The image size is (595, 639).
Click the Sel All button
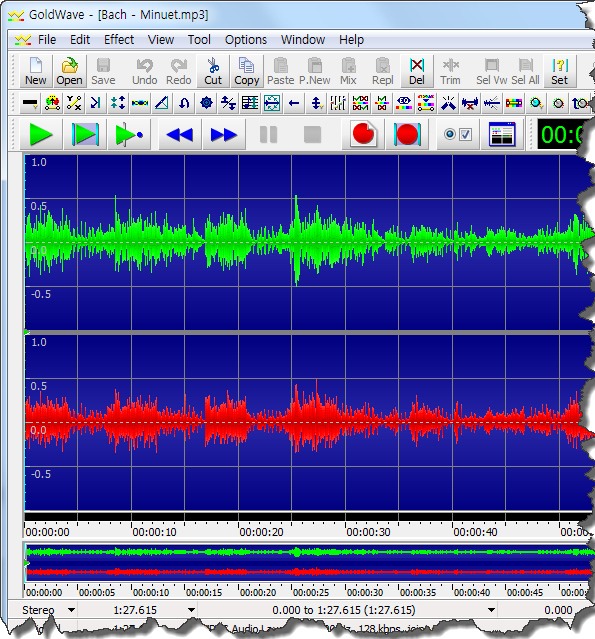point(526,72)
